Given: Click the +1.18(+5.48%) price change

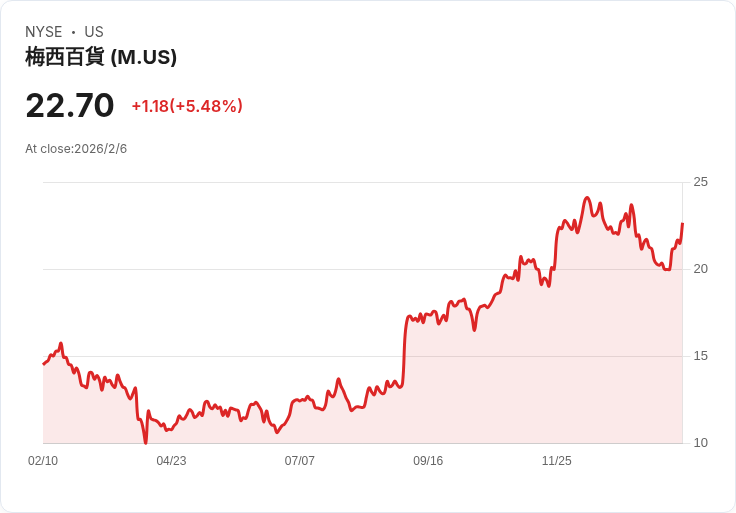Looking at the screenshot, I should (x=187, y=106).
